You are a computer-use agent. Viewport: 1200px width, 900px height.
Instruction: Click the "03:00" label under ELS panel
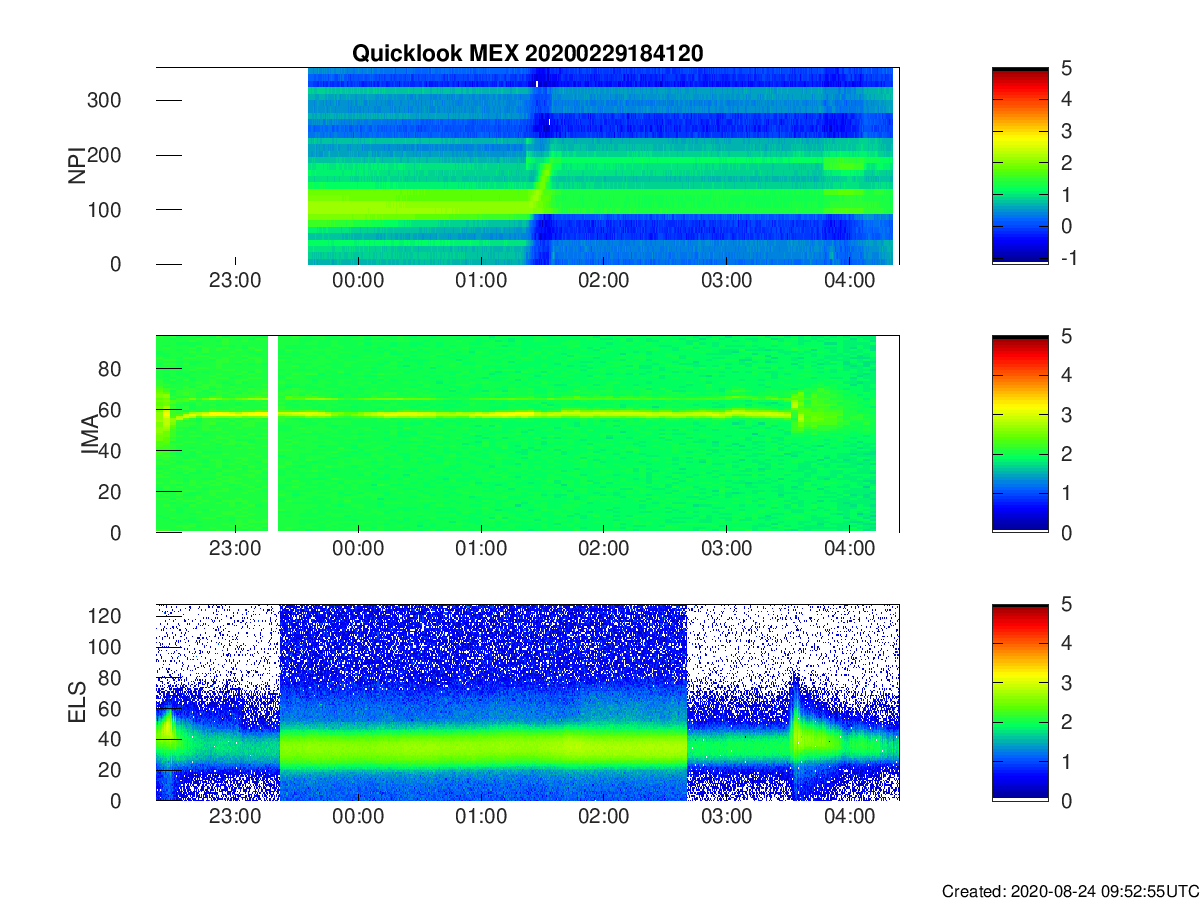(x=726, y=817)
